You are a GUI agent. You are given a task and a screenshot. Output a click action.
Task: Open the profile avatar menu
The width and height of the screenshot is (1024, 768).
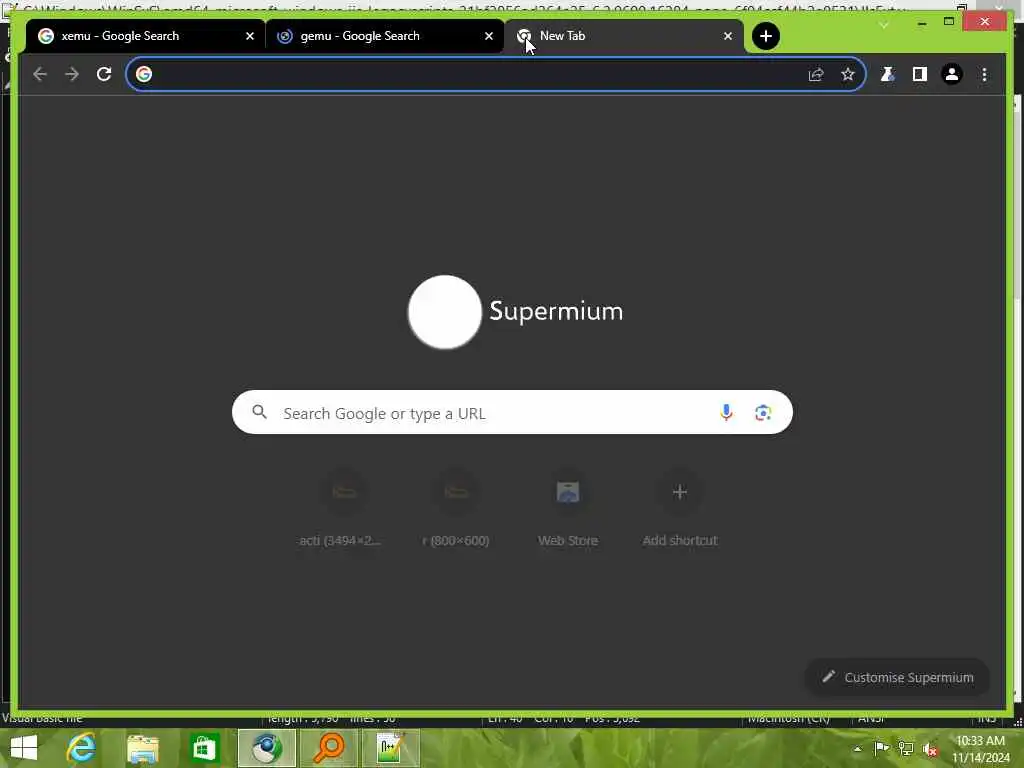952,74
